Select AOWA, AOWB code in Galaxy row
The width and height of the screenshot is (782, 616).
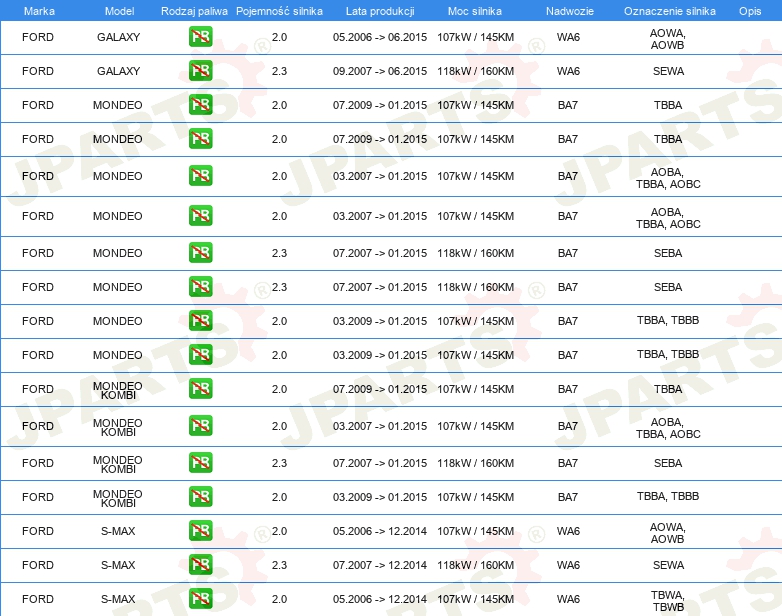pyautogui.click(x=668, y=39)
